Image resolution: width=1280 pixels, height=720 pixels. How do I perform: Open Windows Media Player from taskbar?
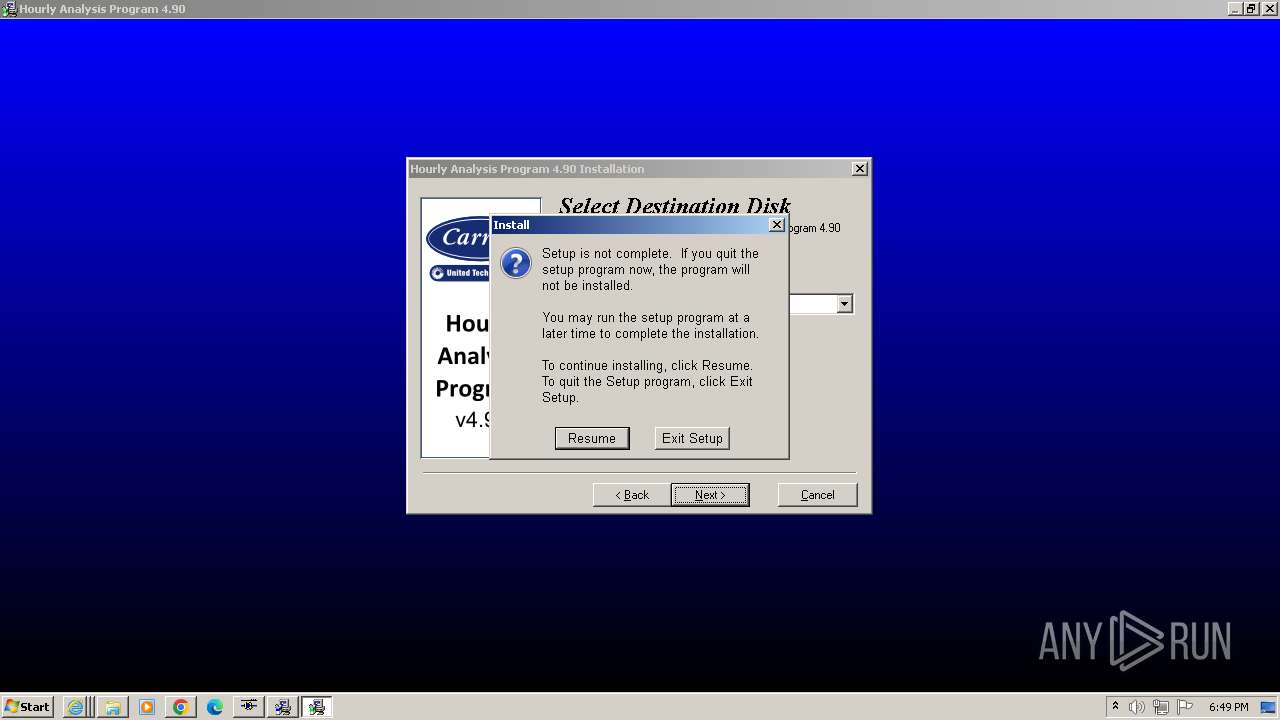click(x=147, y=707)
